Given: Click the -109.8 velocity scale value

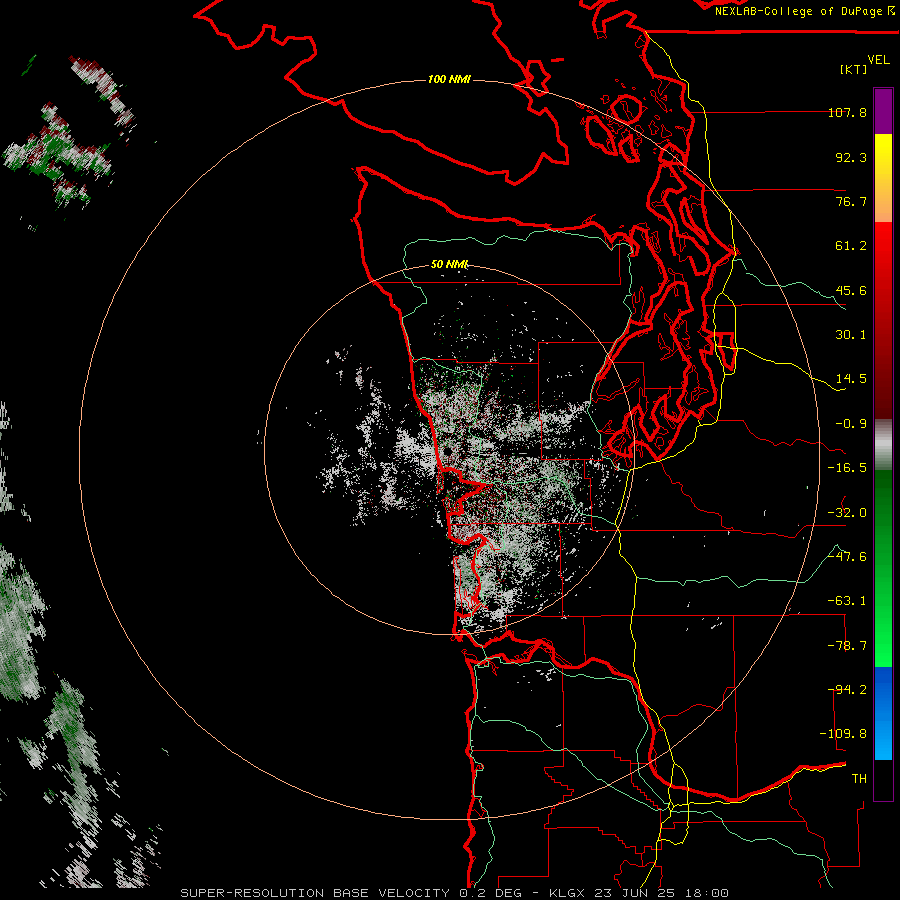Looking at the screenshot, I should tap(844, 734).
